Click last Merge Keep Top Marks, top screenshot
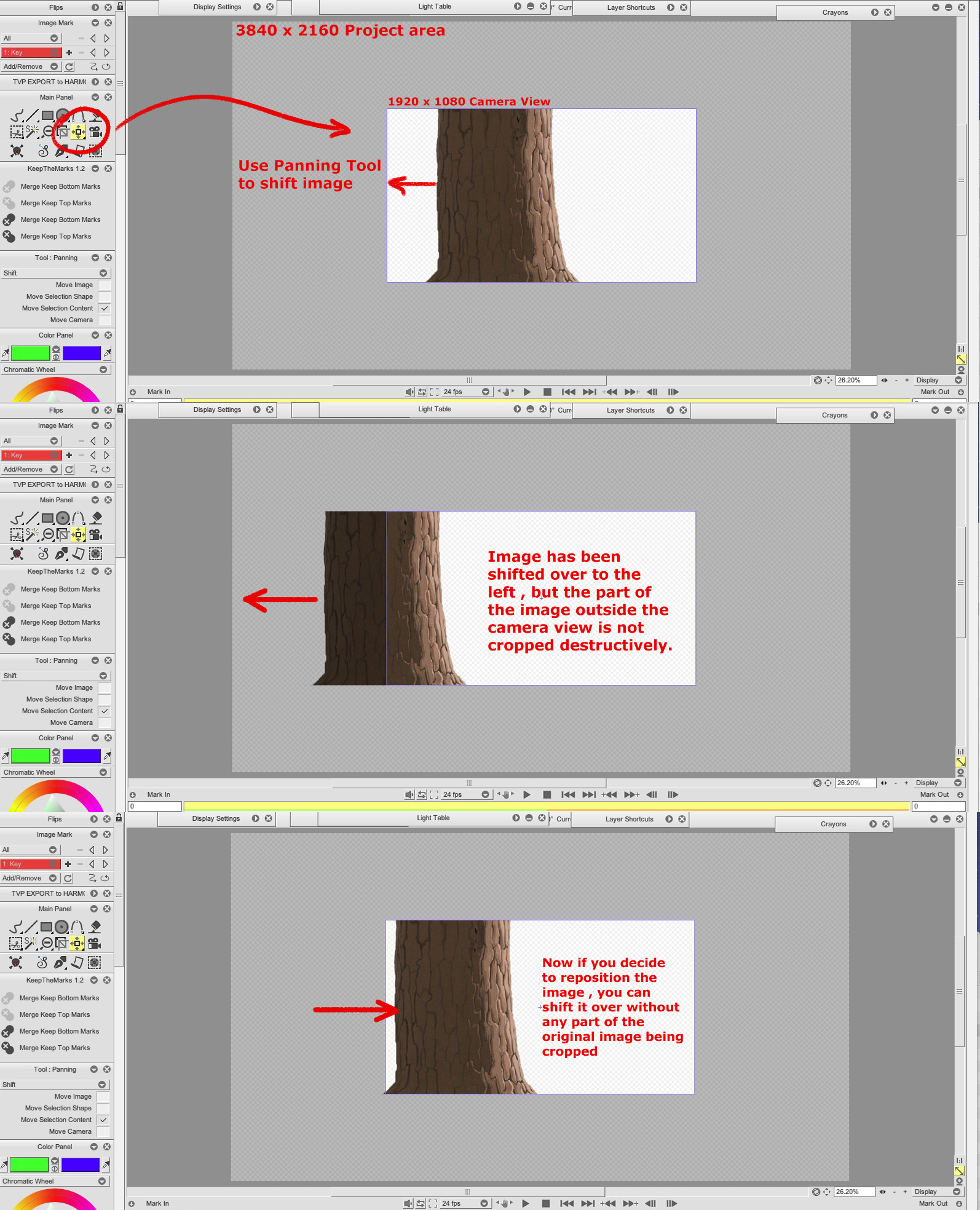980x1210 pixels. click(56, 236)
